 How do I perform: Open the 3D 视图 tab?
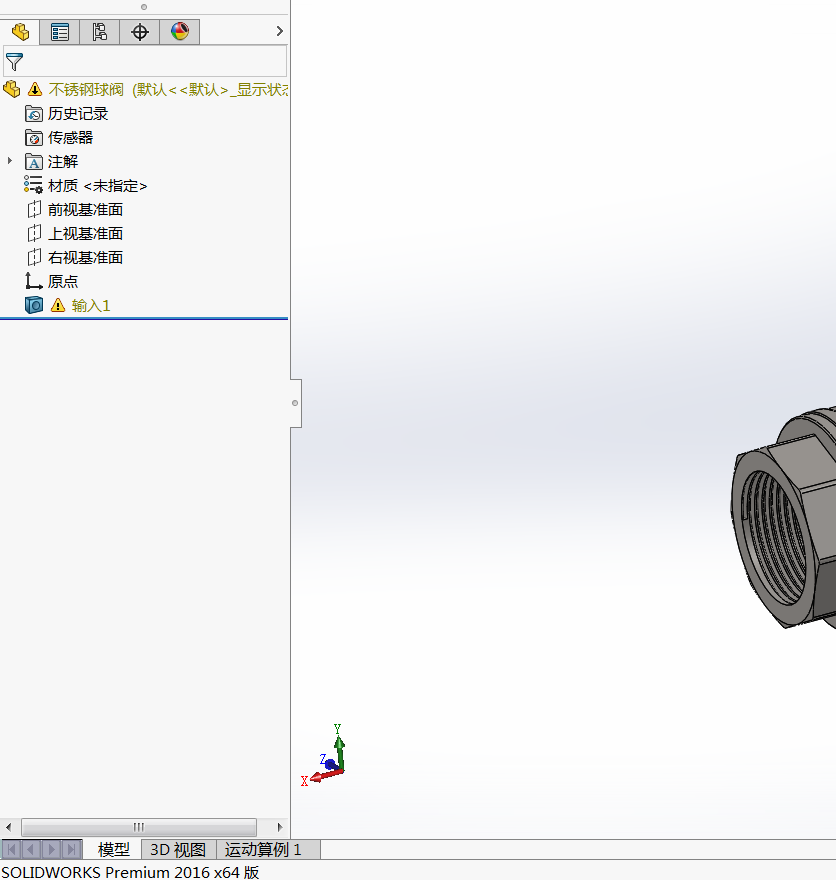[178, 850]
